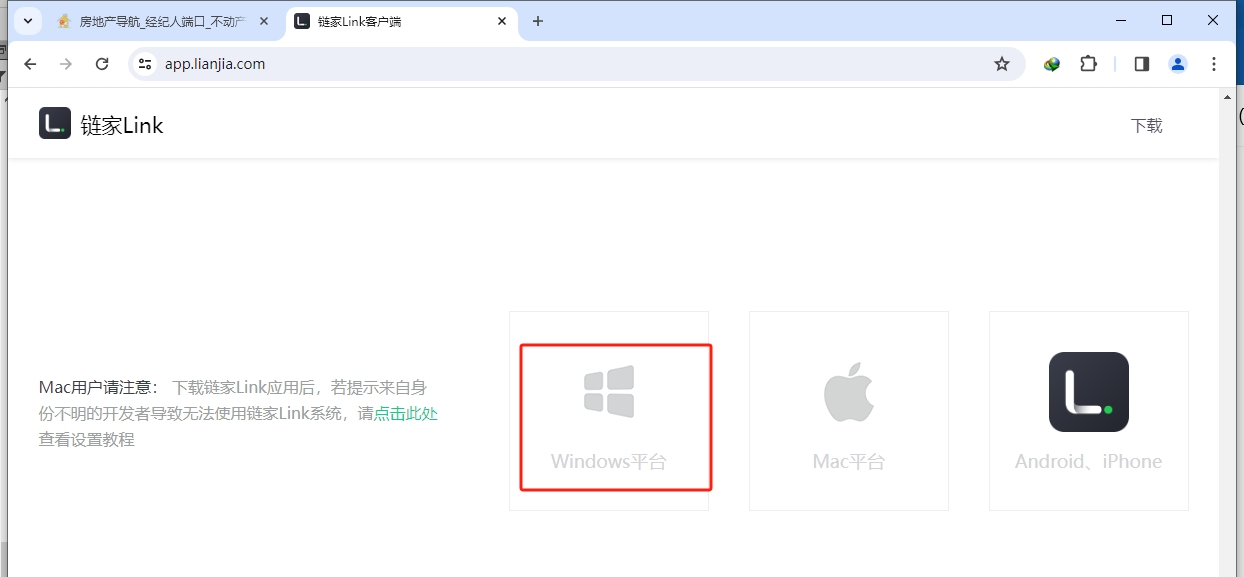Maximize the Chrome window
Viewport: 1244px width, 577px height.
[1167, 20]
